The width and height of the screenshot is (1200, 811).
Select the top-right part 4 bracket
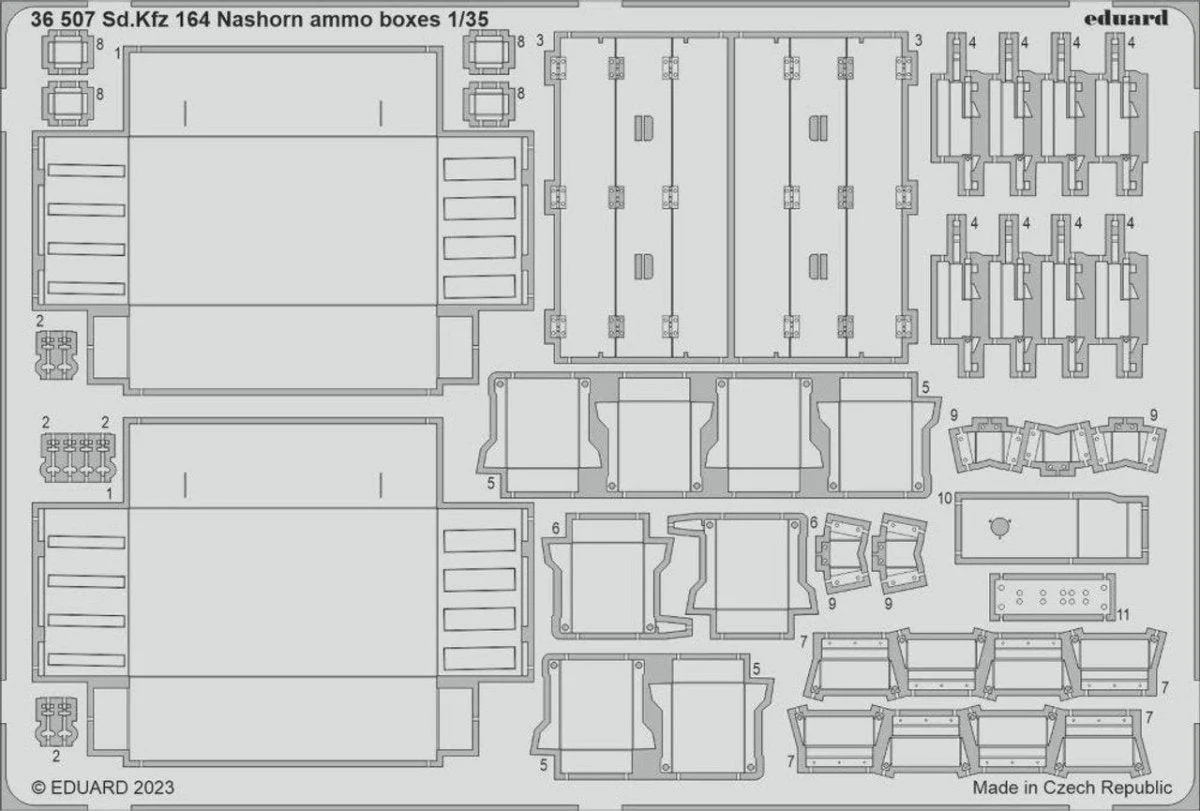(1118, 112)
